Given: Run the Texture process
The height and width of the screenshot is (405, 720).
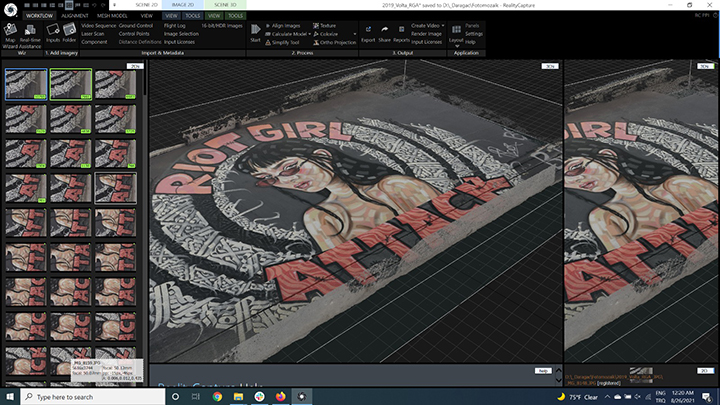Looking at the screenshot, I should pos(324,26).
